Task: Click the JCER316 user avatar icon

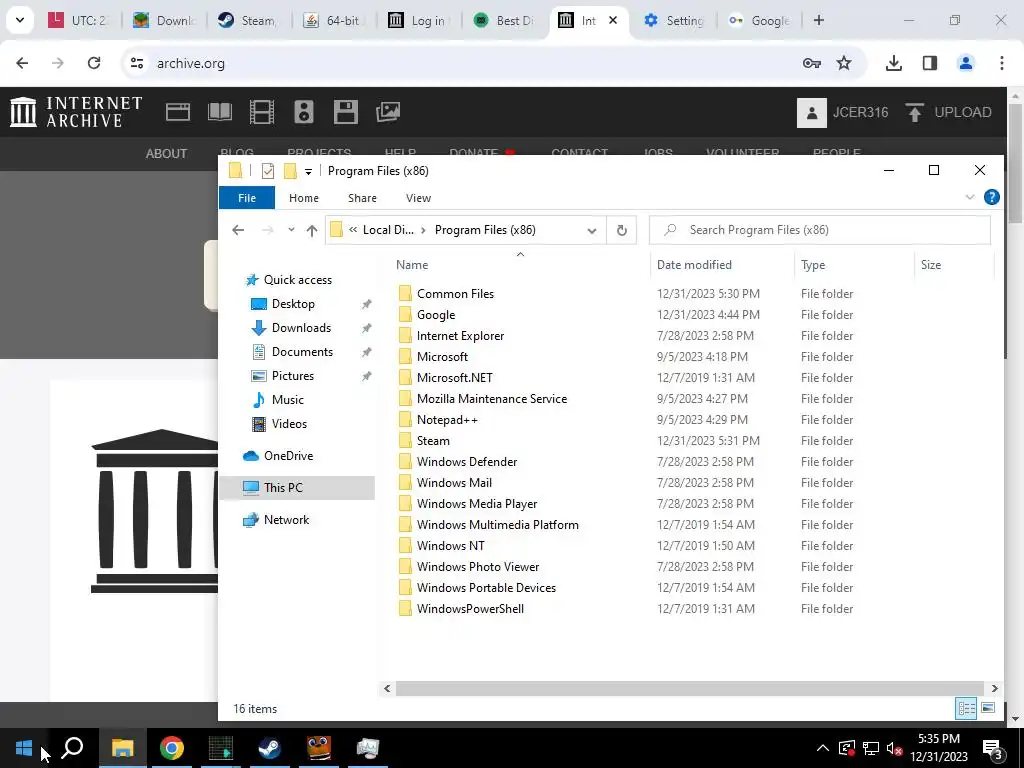Action: tap(812, 112)
